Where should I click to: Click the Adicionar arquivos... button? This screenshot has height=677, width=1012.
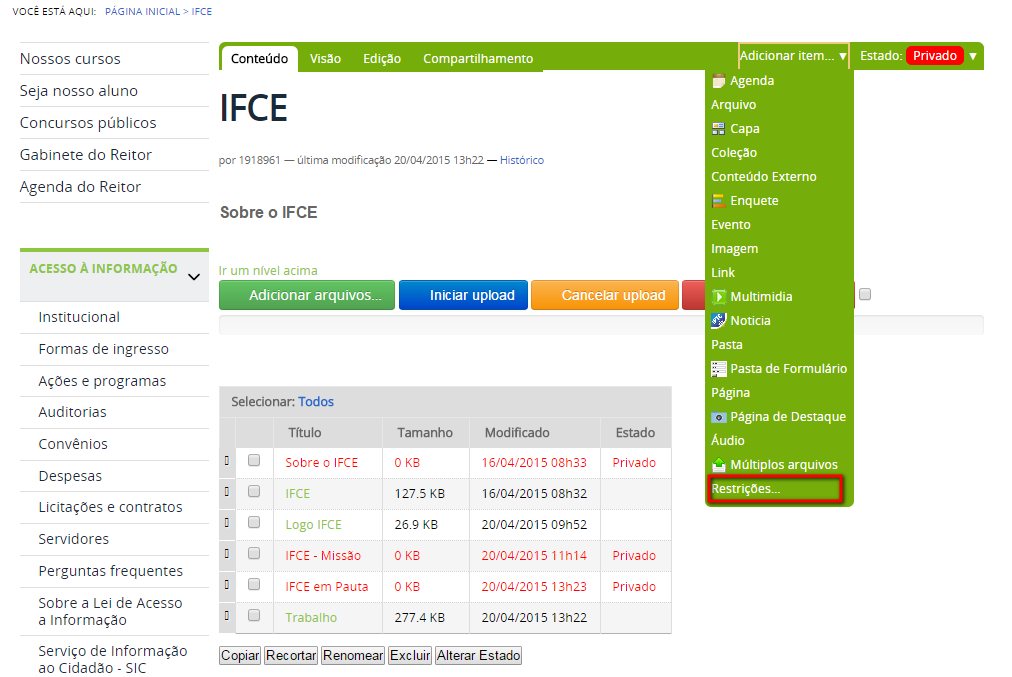tap(307, 295)
